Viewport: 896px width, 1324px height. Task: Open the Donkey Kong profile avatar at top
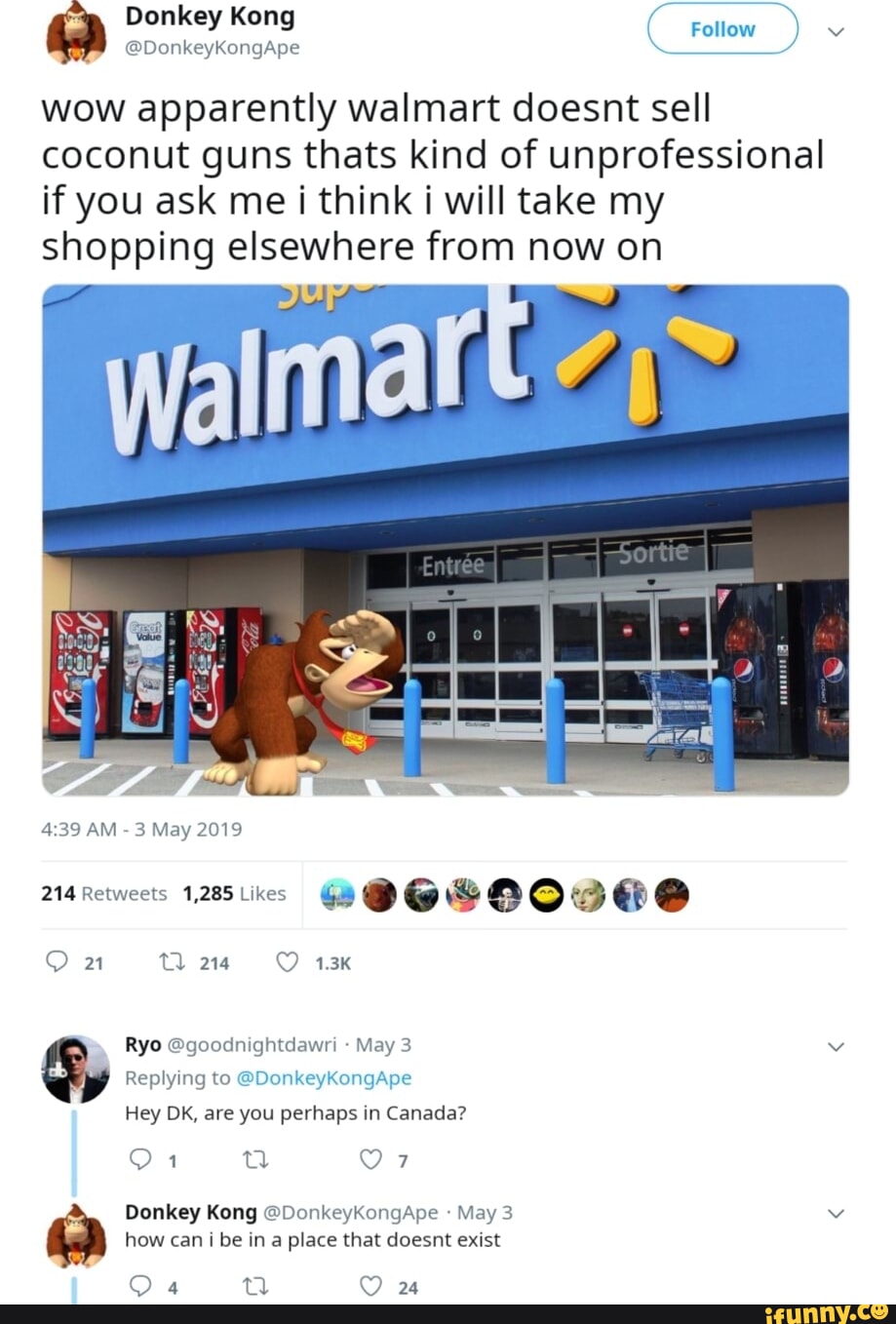[76, 33]
